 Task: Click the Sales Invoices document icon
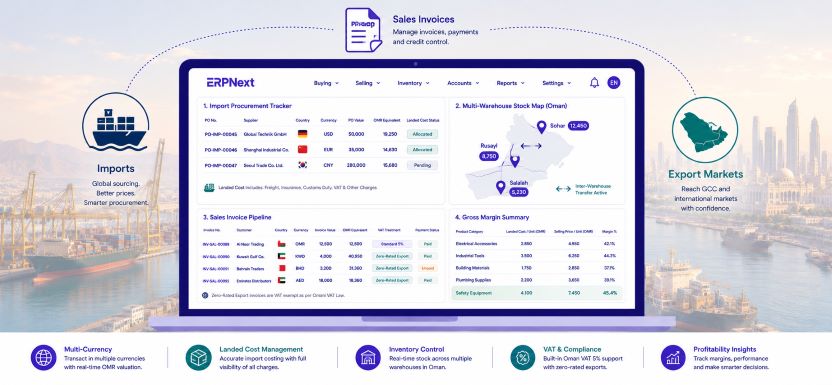363,30
